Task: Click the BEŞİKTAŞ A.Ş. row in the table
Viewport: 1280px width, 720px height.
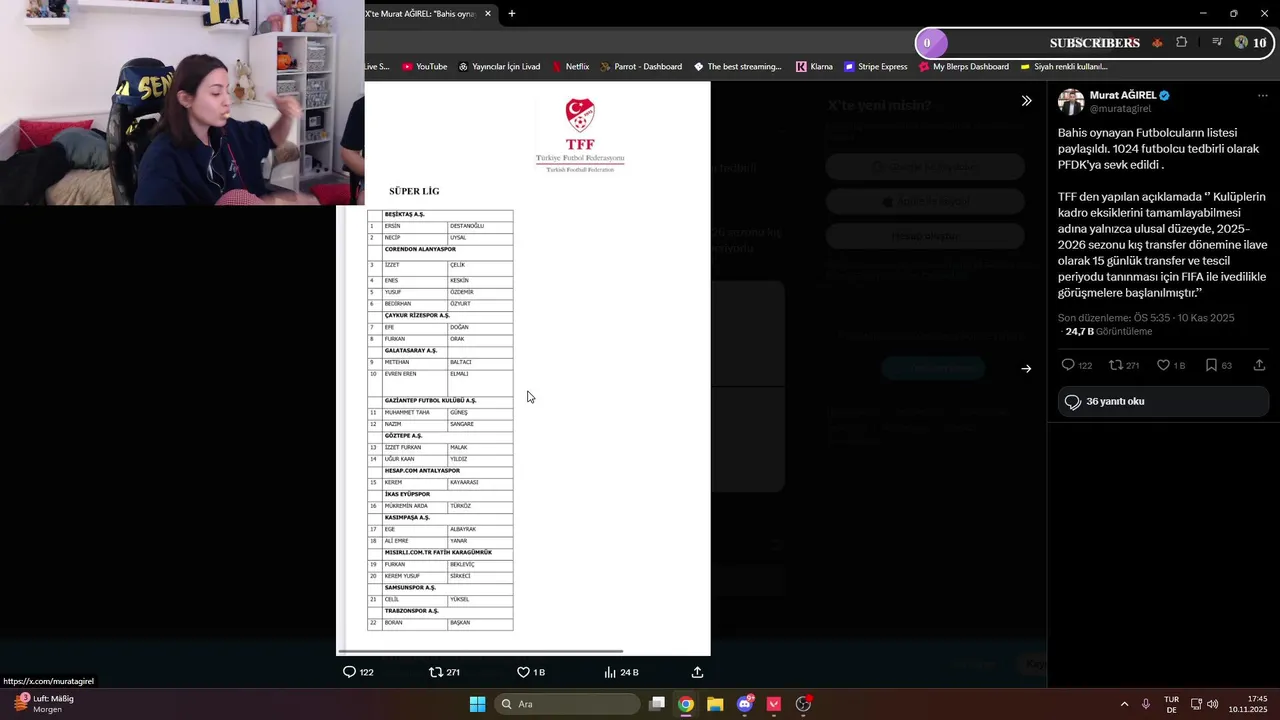Action: (440, 215)
